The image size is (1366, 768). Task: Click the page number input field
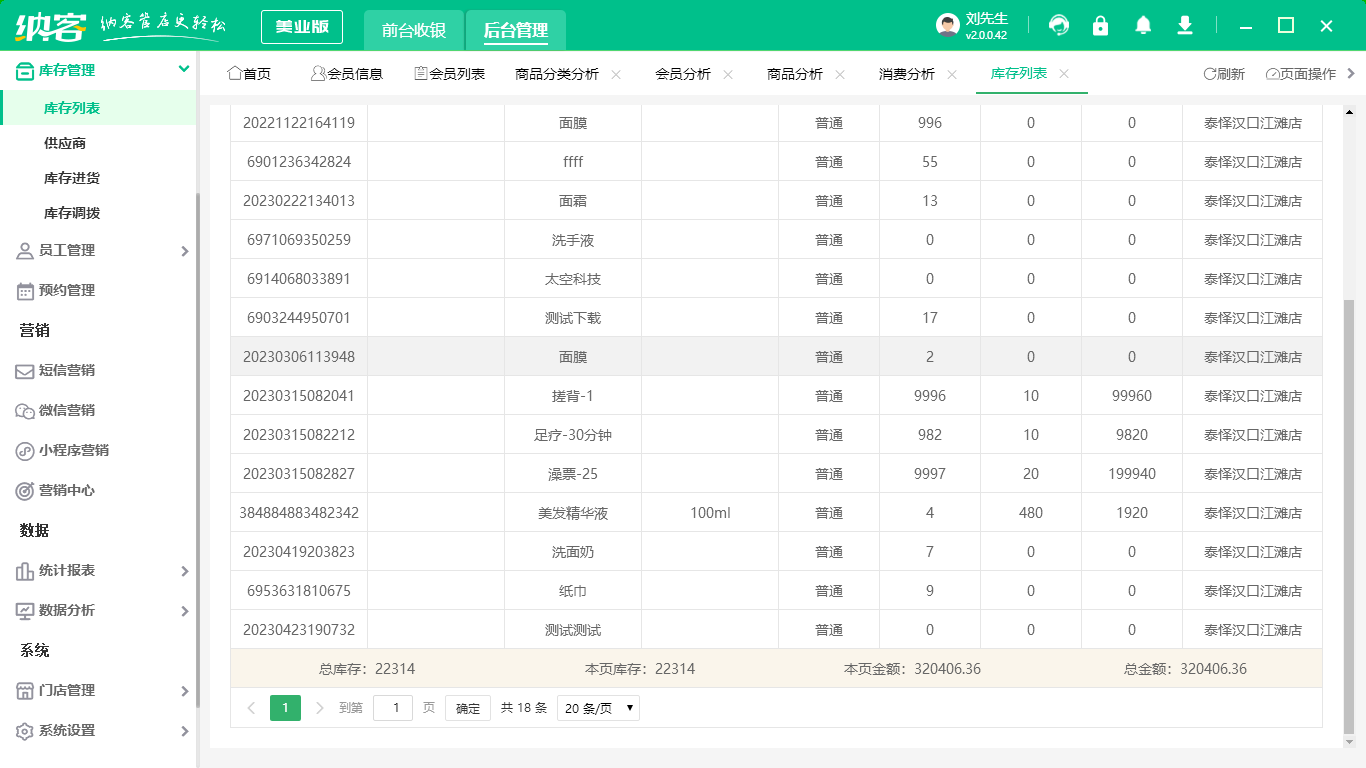pyautogui.click(x=393, y=708)
